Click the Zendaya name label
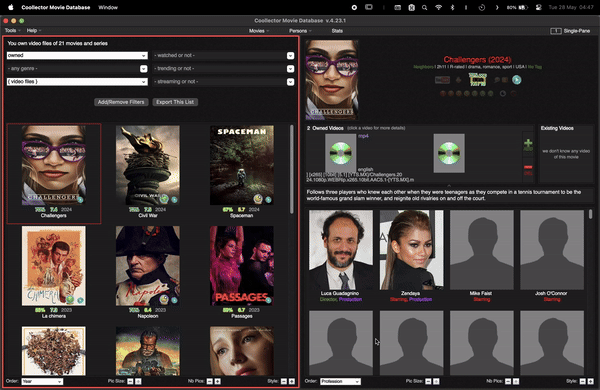 [410, 293]
